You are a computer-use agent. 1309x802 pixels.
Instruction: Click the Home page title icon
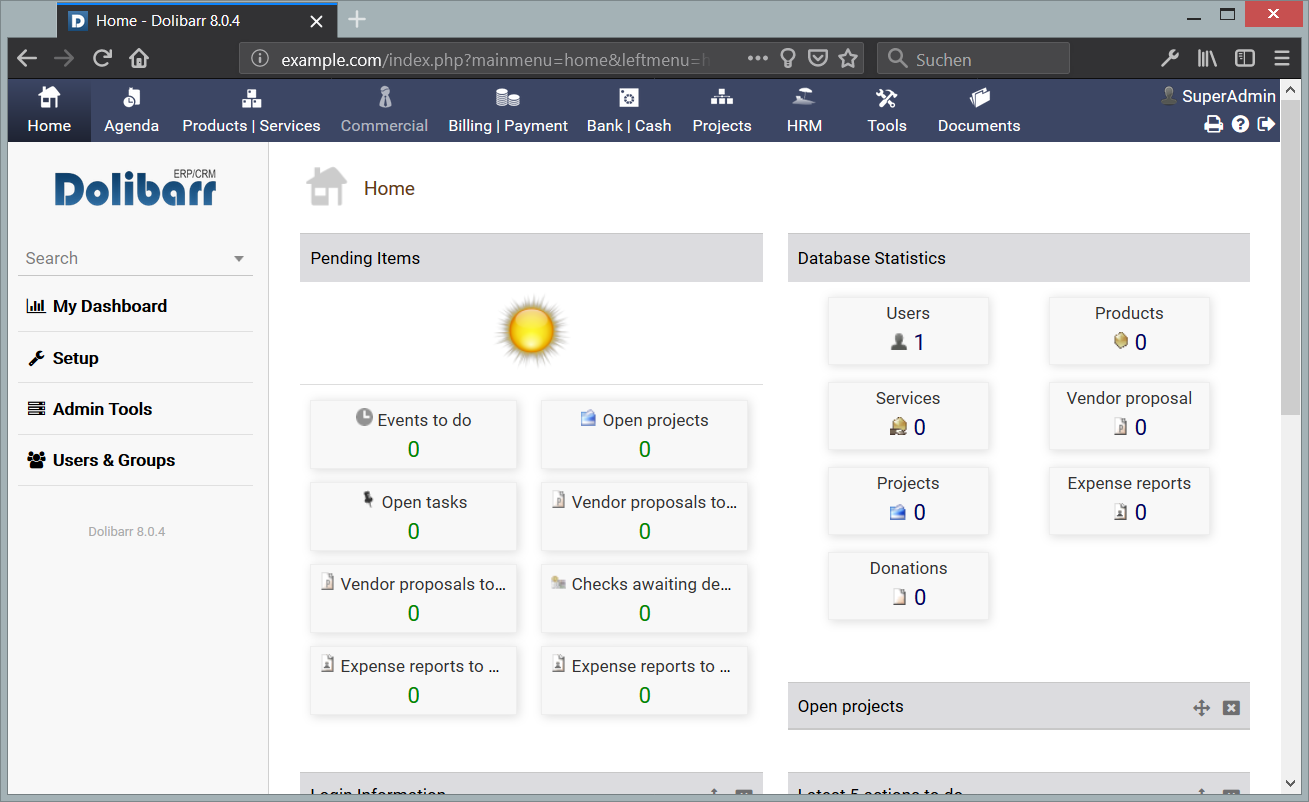click(326, 187)
